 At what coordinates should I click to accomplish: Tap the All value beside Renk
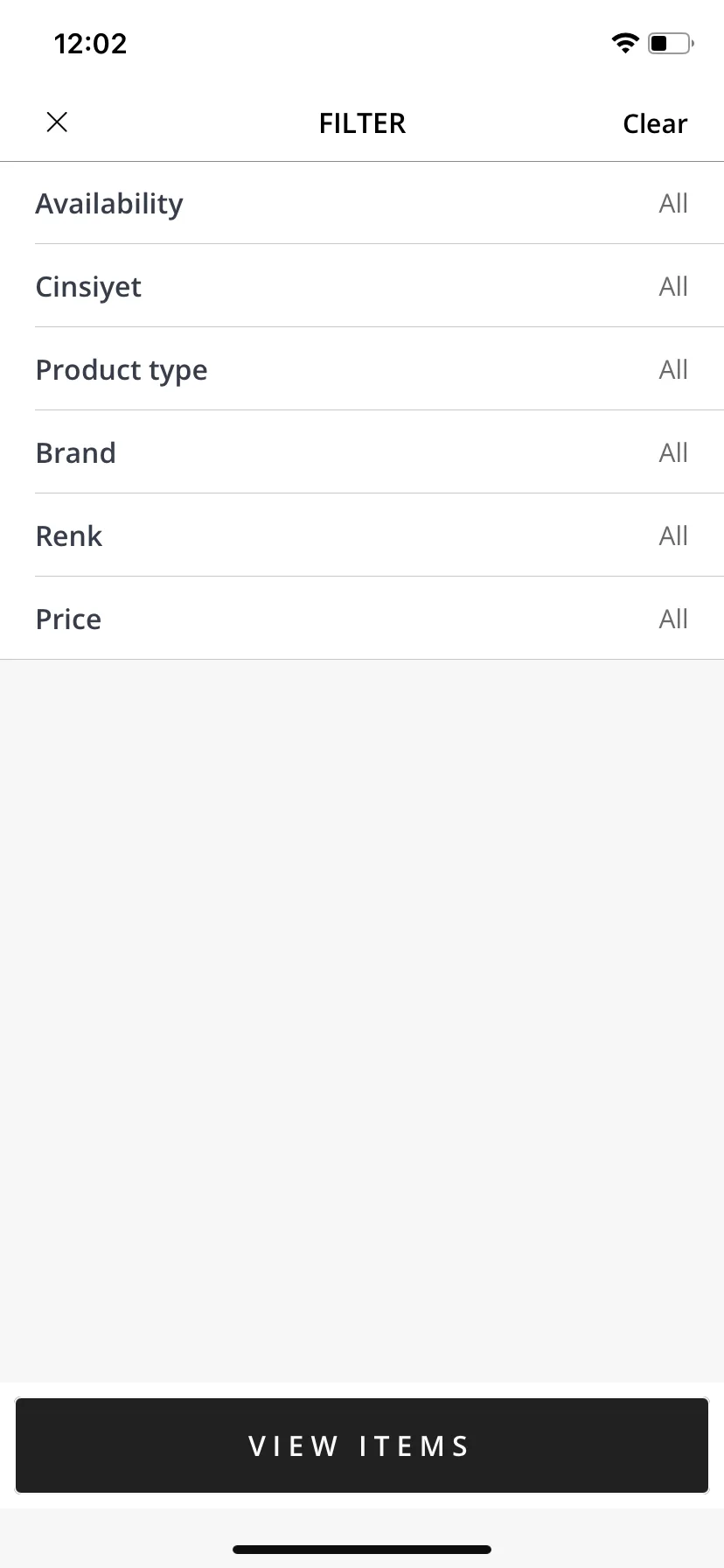673,535
